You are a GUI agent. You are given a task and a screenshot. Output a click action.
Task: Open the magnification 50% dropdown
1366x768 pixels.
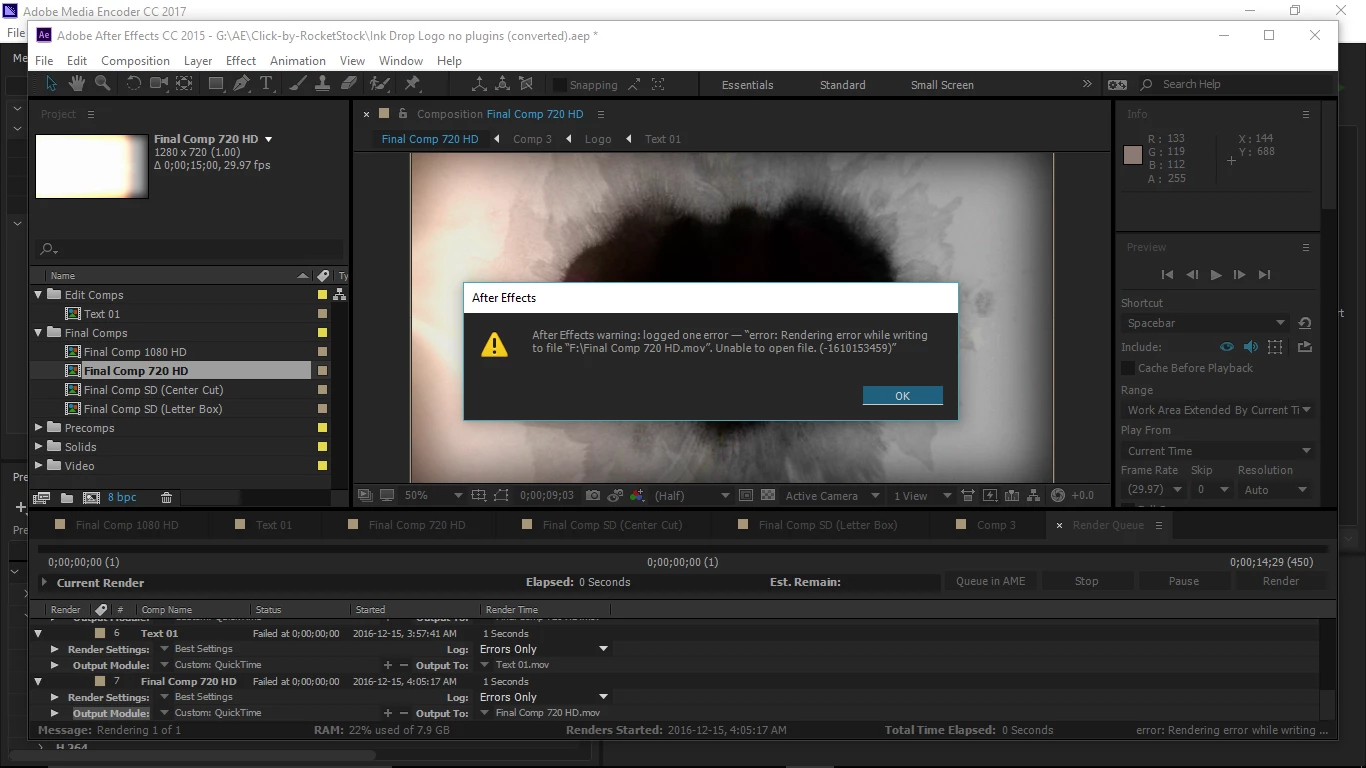click(434, 495)
